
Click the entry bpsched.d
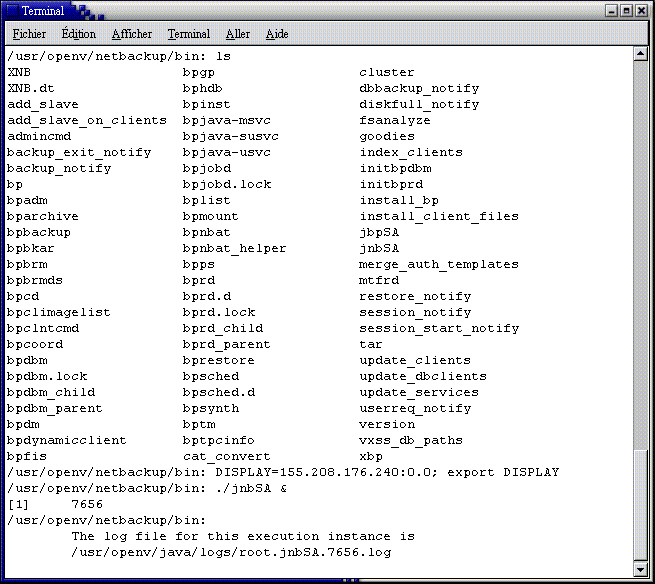point(219,393)
